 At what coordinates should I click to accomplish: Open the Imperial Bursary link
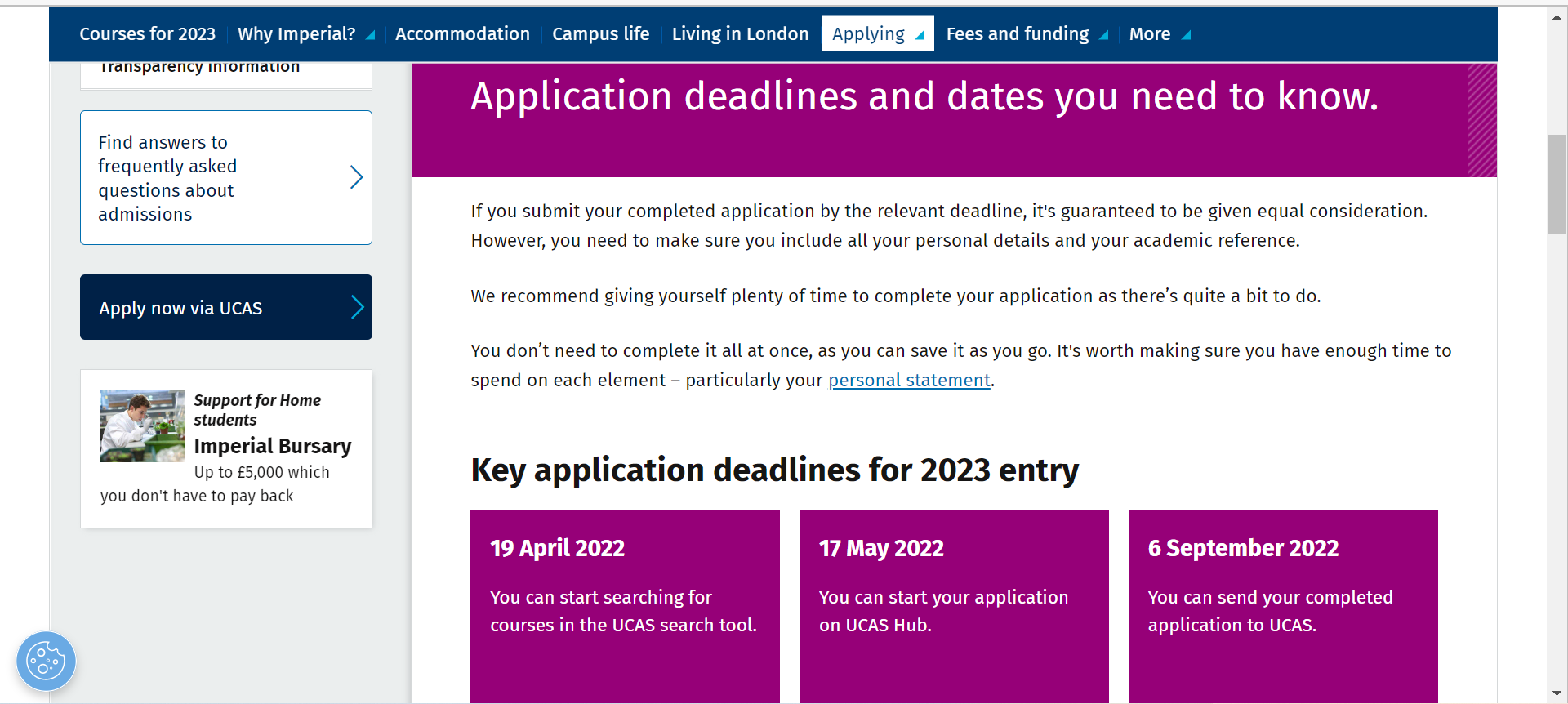[x=272, y=446]
